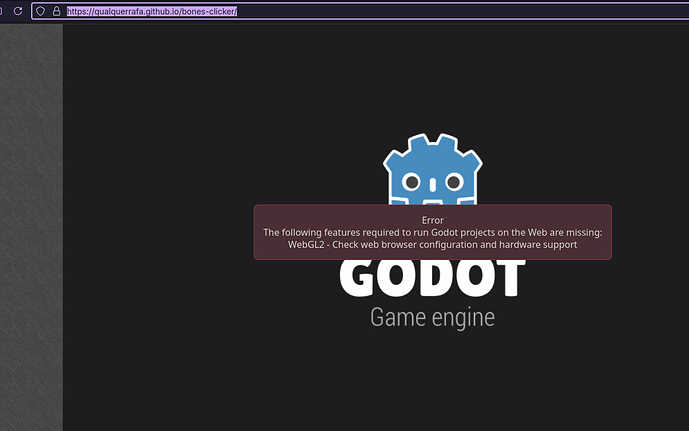Click the browser reload button
Image resolution: width=689 pixels, height=431 pixels.
(x=18, y=11)
